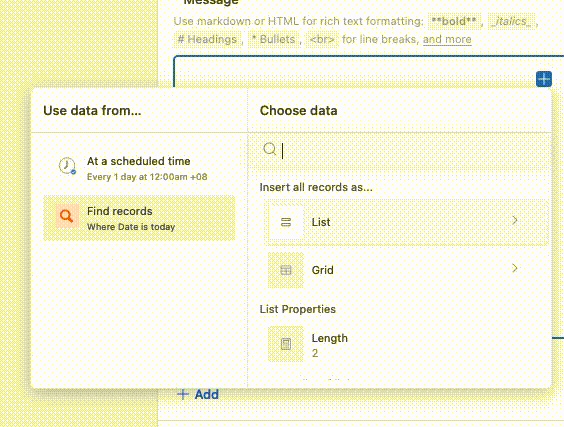This screenshot has width=564, height=427.
Task: Insert records as Grid
Action: (407, 270)
